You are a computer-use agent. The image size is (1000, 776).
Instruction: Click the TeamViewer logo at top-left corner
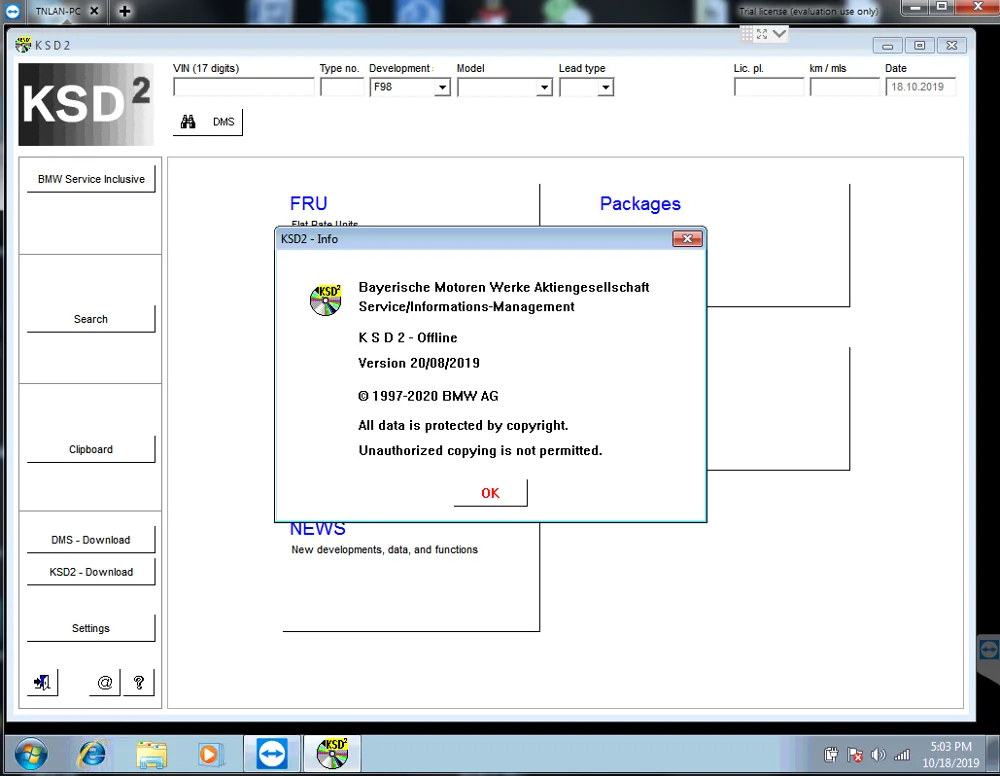[x=12, y=11]
